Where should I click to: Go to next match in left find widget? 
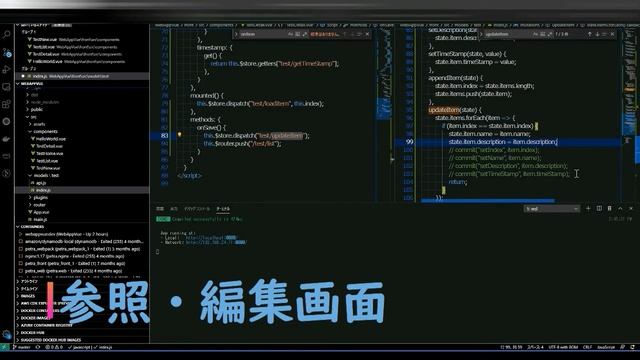[x=352, y=34]
